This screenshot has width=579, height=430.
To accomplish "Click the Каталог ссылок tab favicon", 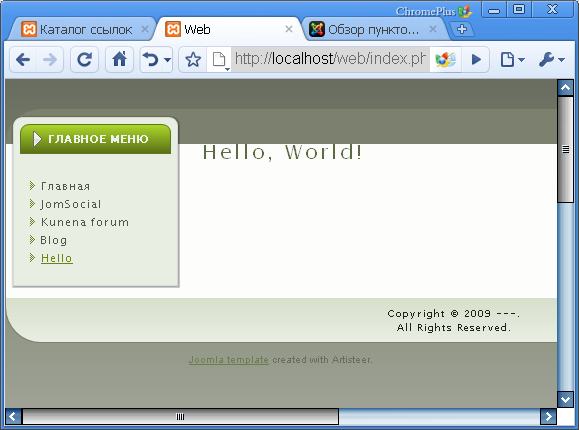I will 29,29.
